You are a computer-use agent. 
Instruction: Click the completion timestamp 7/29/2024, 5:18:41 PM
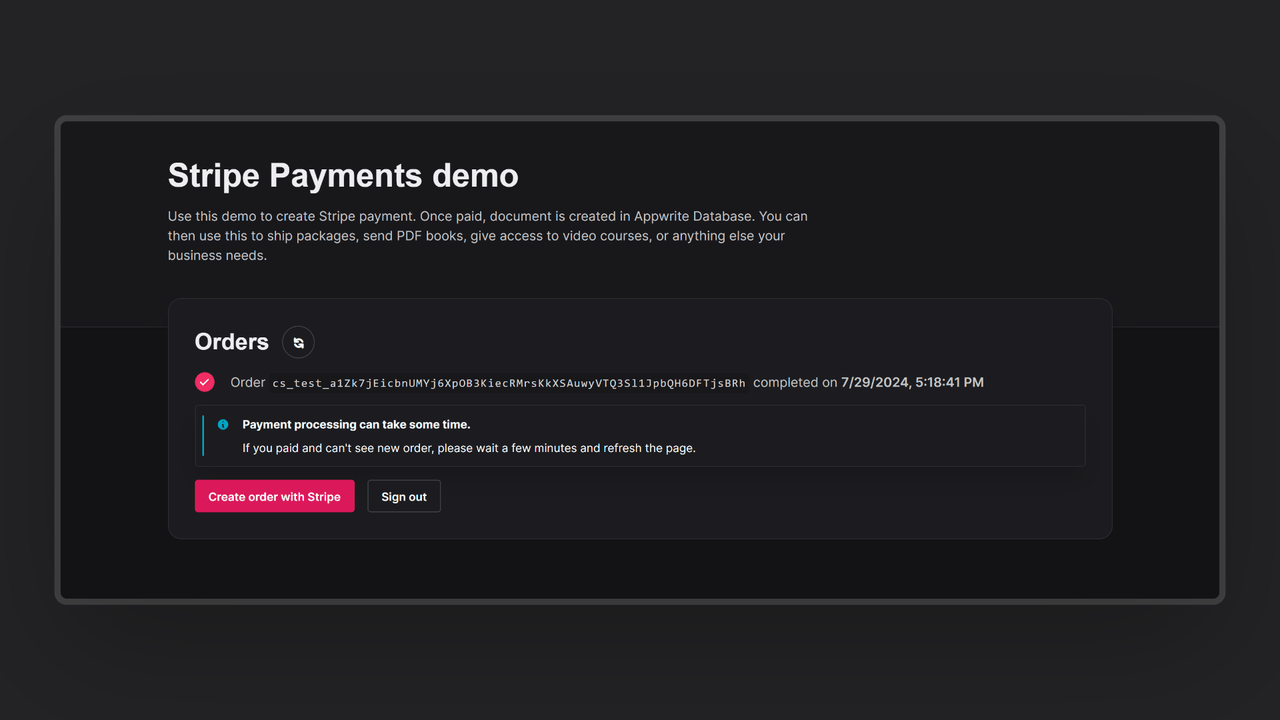(x=912, y=382)
